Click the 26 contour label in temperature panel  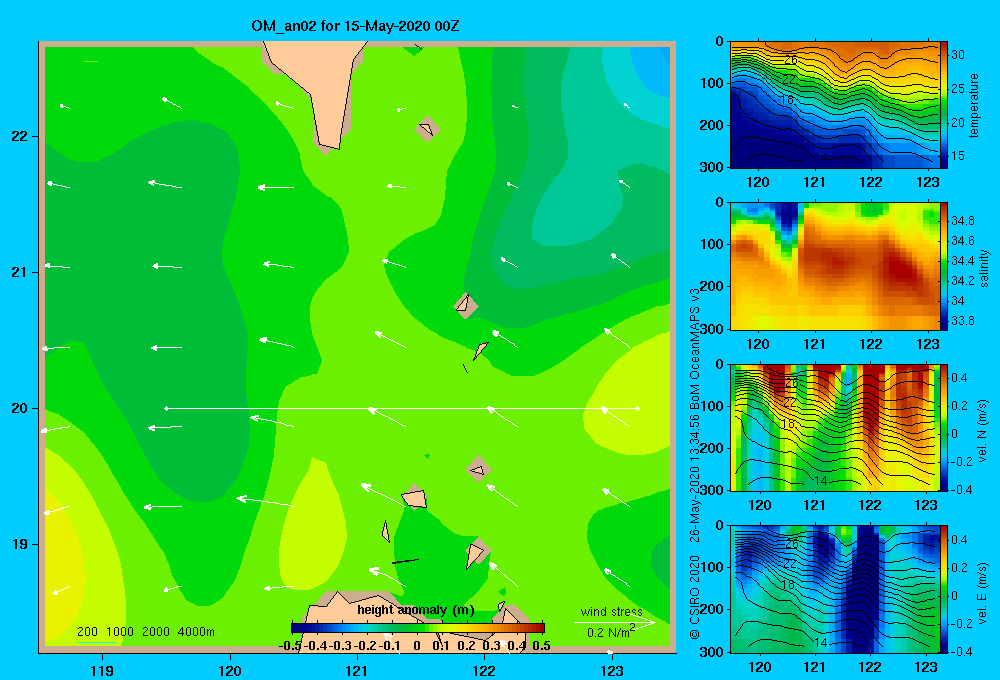(791, 61)
